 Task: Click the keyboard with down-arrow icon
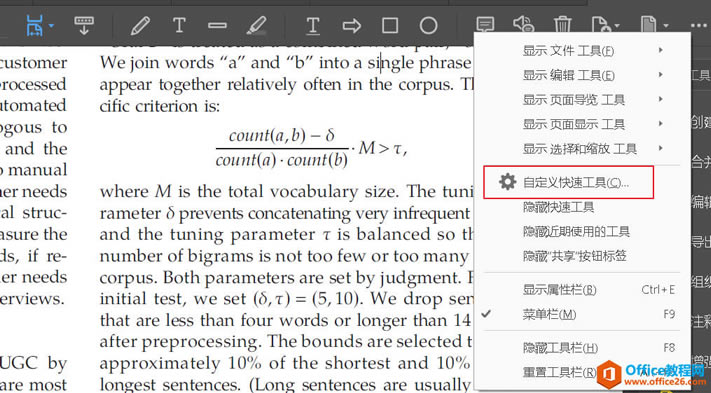pos(84,25)
